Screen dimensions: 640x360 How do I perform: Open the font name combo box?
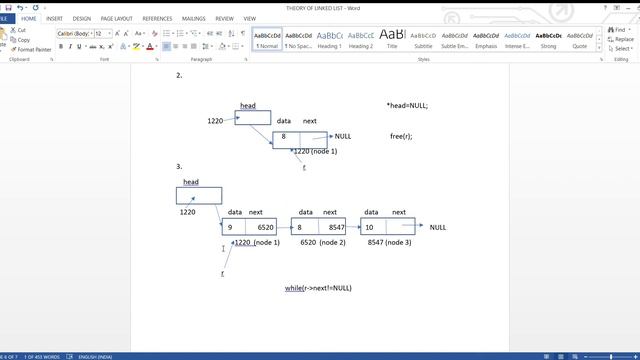(x=76, y=33)
